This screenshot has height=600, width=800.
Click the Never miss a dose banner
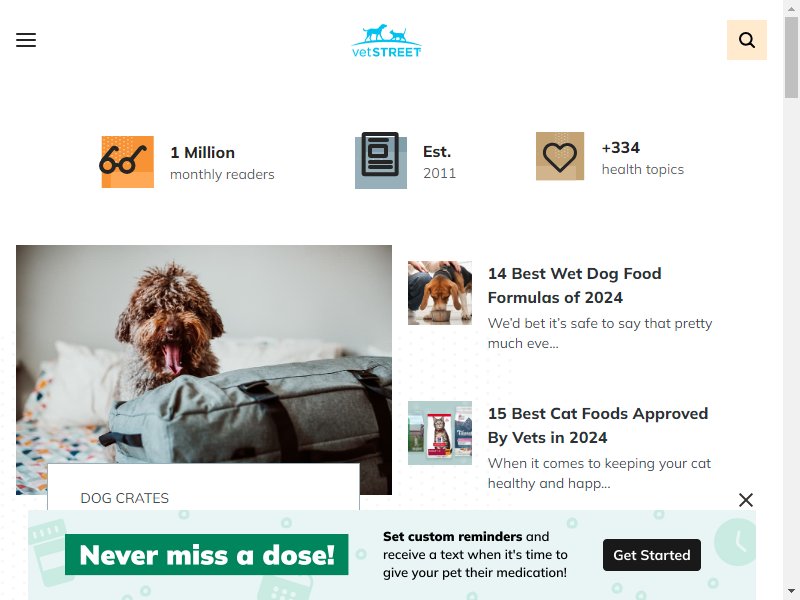pos(207,555)
